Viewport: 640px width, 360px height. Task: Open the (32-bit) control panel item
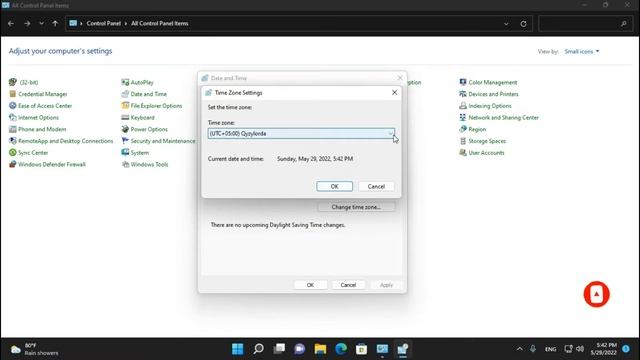pos(24,82)
